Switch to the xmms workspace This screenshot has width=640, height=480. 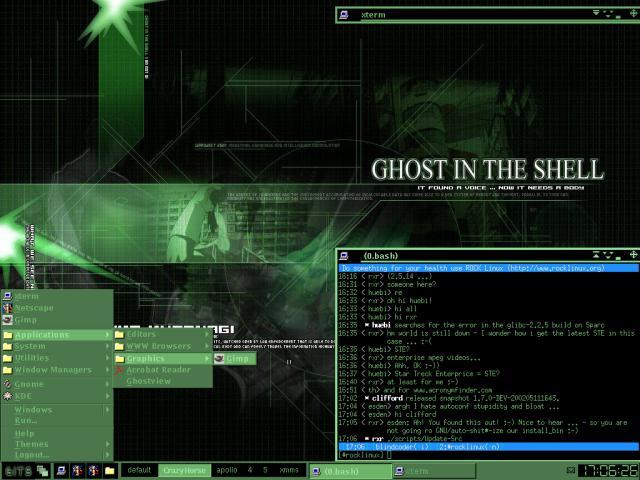pos(289,470)
